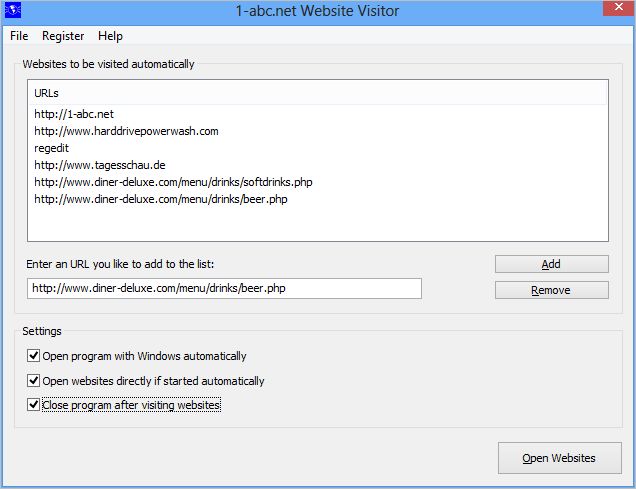The height and width of the screenshot is (489, 636).
Task: Toggle 'Open program with Windows automatically' checkbox
Action: [x=34, y=356]
